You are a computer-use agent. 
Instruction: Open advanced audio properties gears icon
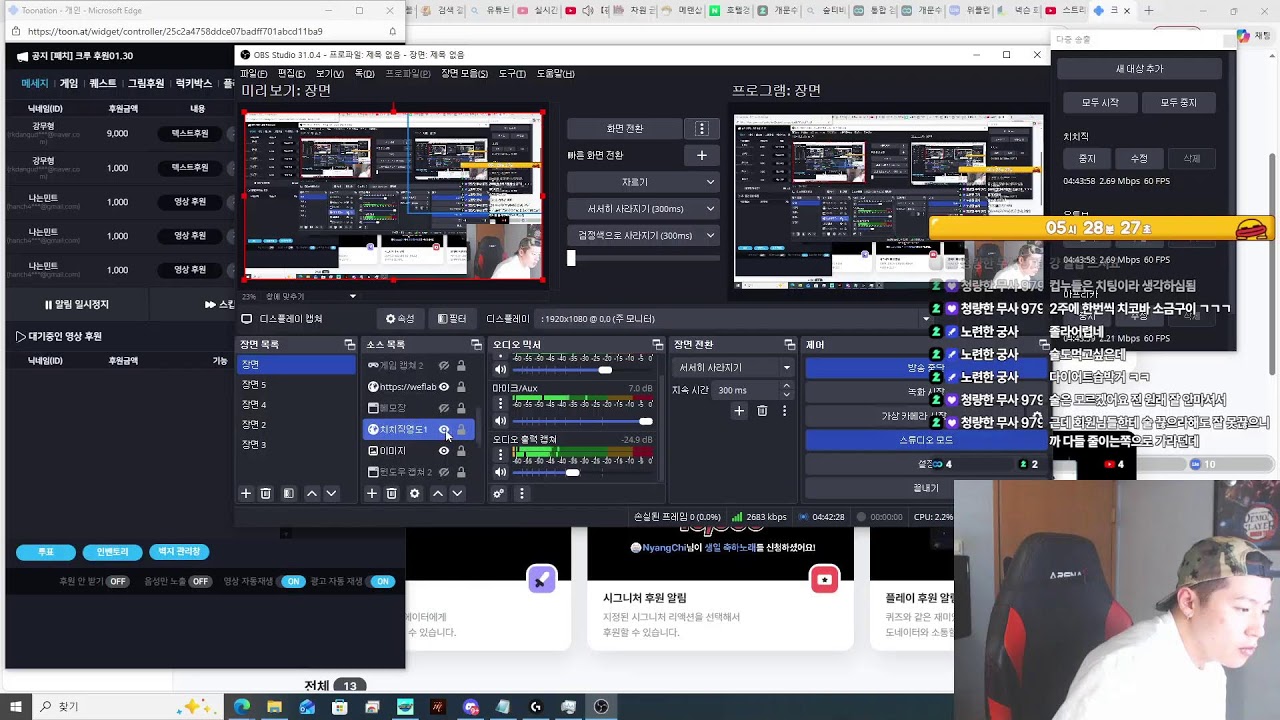tap(499, 493)
